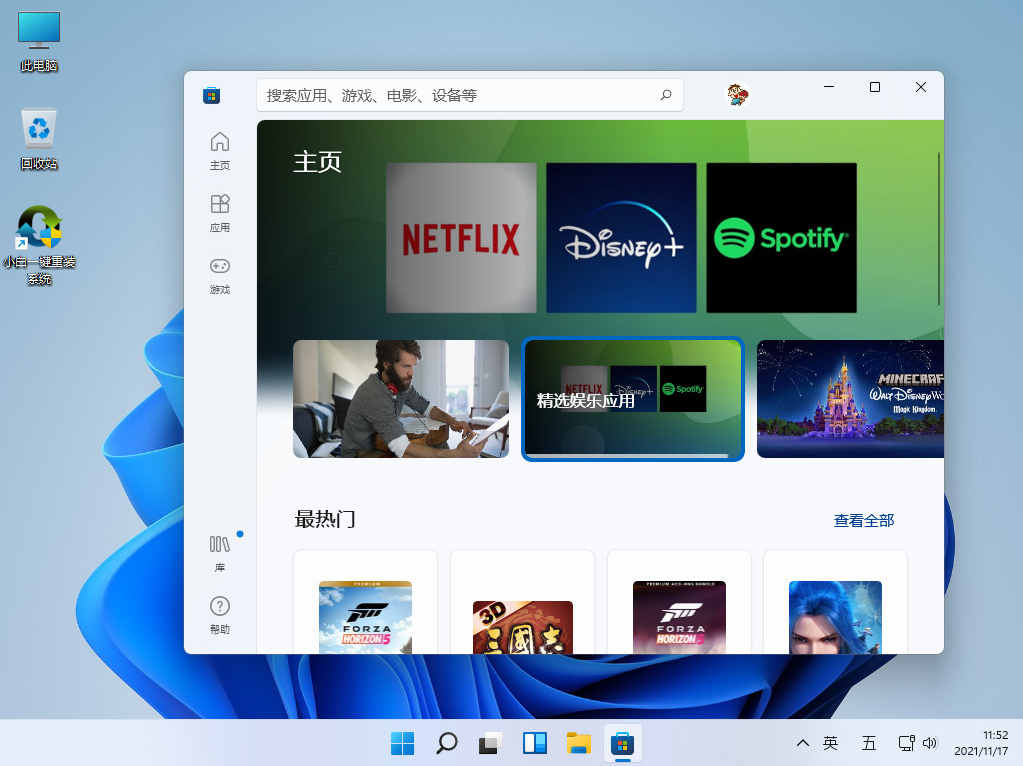Open the 3D 三国志 game card
This screenshot has height=766, width=1023.
point(523,602)
